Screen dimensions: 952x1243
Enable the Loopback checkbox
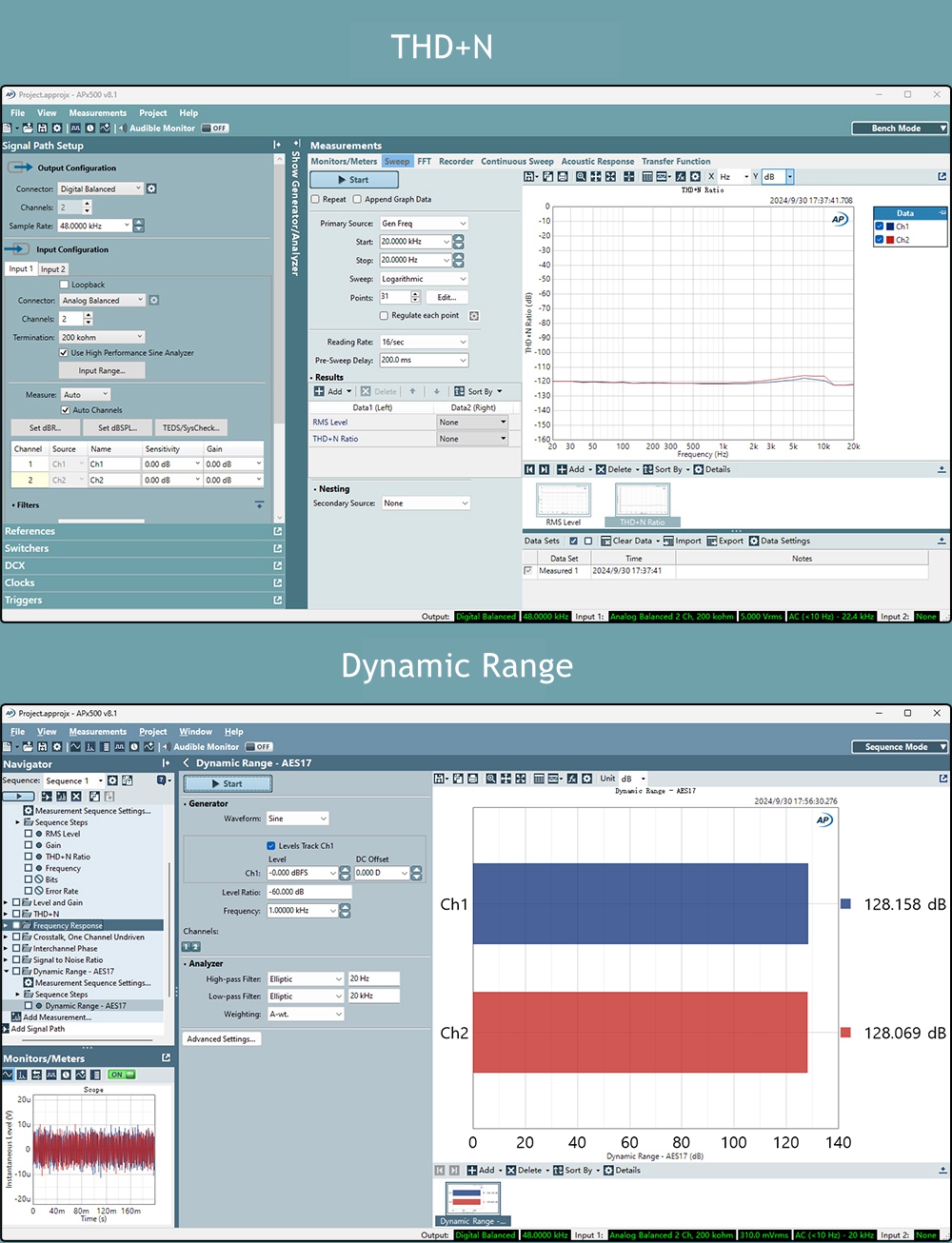click(x=65, y=285)
